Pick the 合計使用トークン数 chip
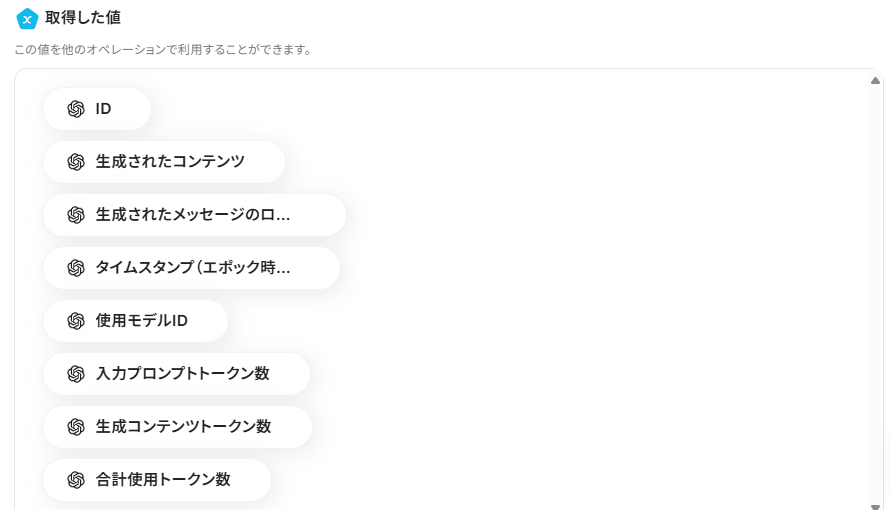The width and height of the screenshot is (890, 510). (157, 480)
